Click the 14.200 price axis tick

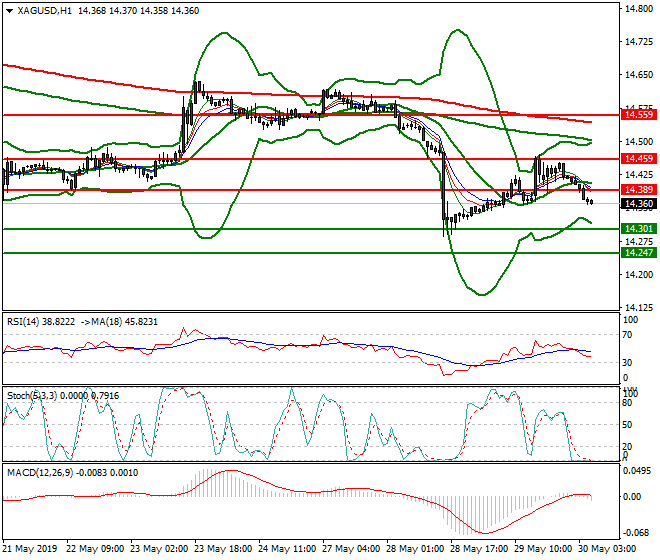639,275
